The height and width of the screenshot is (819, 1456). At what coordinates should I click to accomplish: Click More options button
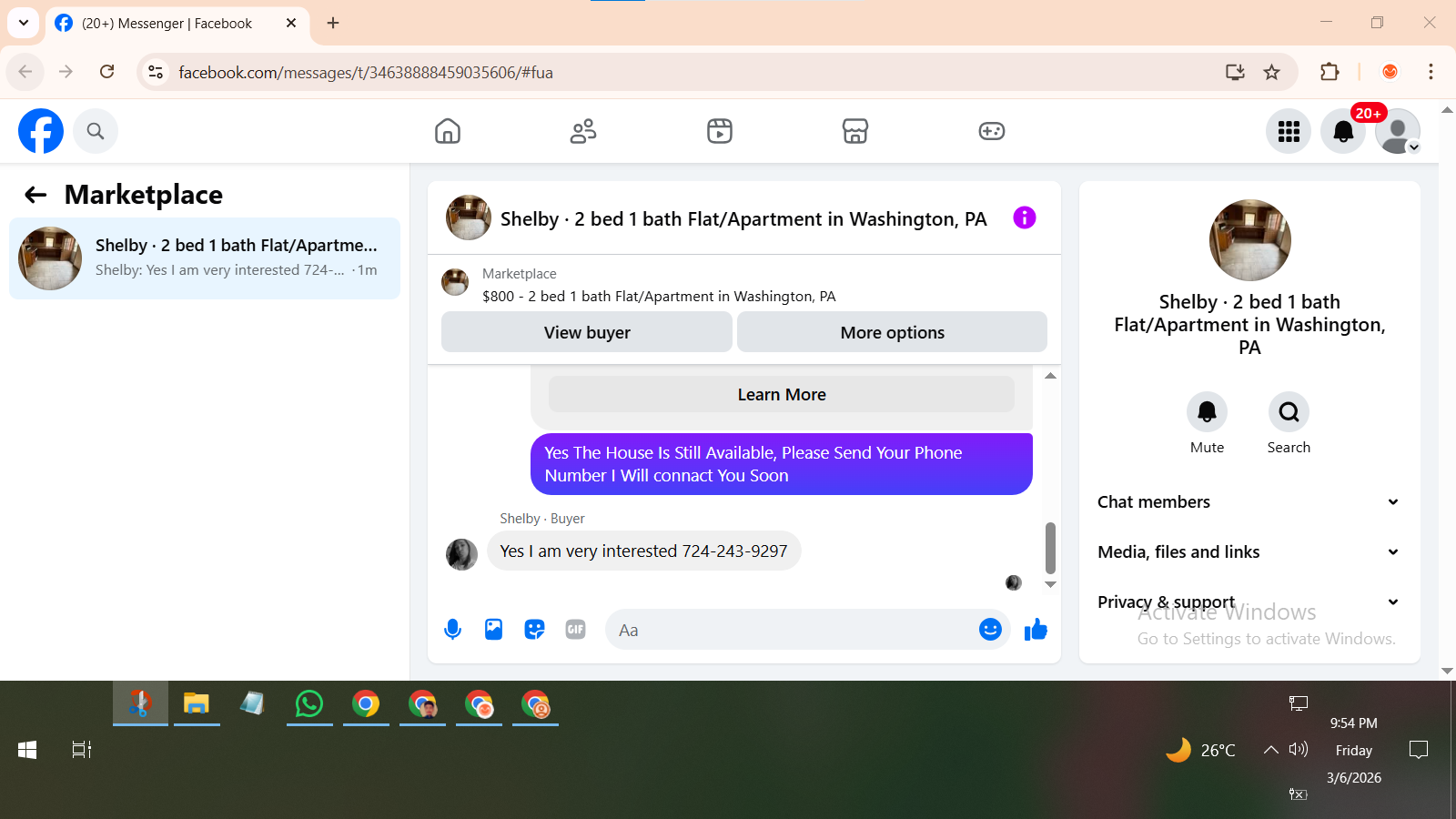coord(892,332)
